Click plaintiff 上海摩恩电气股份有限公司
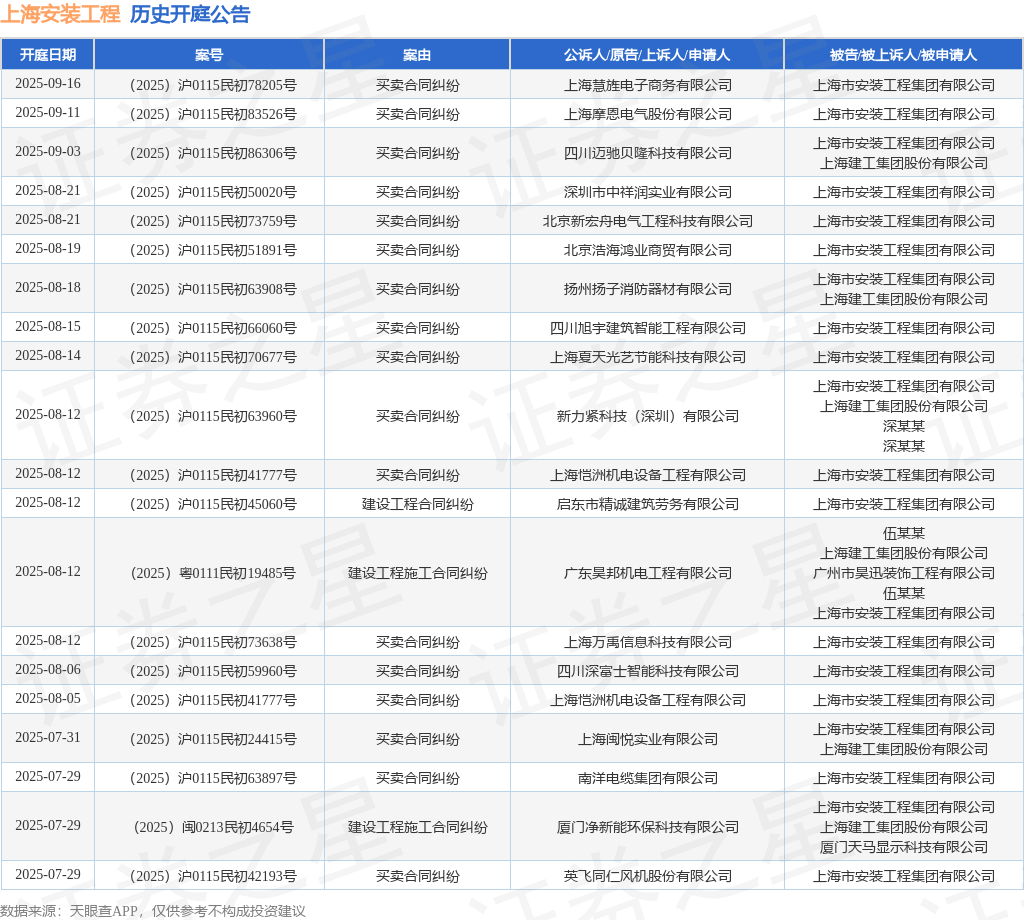Screen dimensions: 1024x920 click(x=647, y=114)
